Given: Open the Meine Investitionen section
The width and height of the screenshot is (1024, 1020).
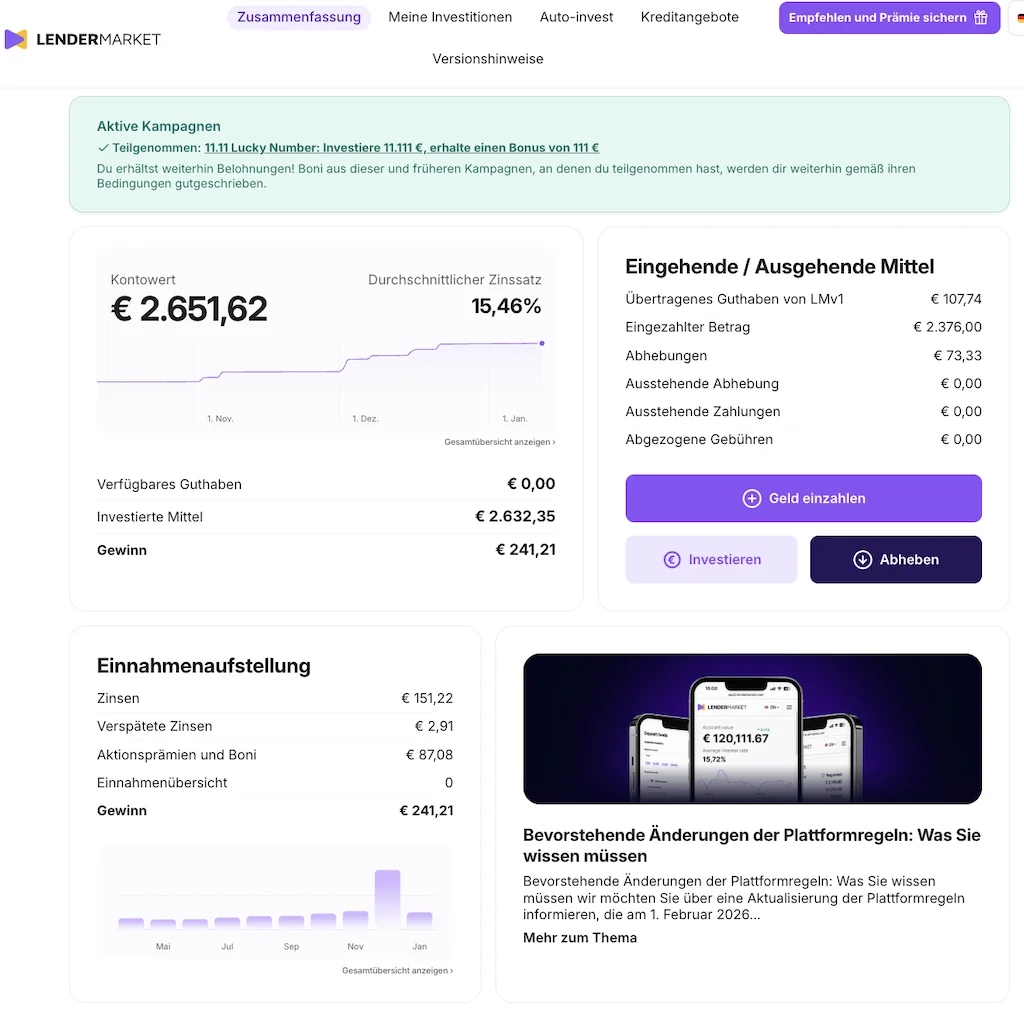Looking at the screenshot, I should coord(450,17).
